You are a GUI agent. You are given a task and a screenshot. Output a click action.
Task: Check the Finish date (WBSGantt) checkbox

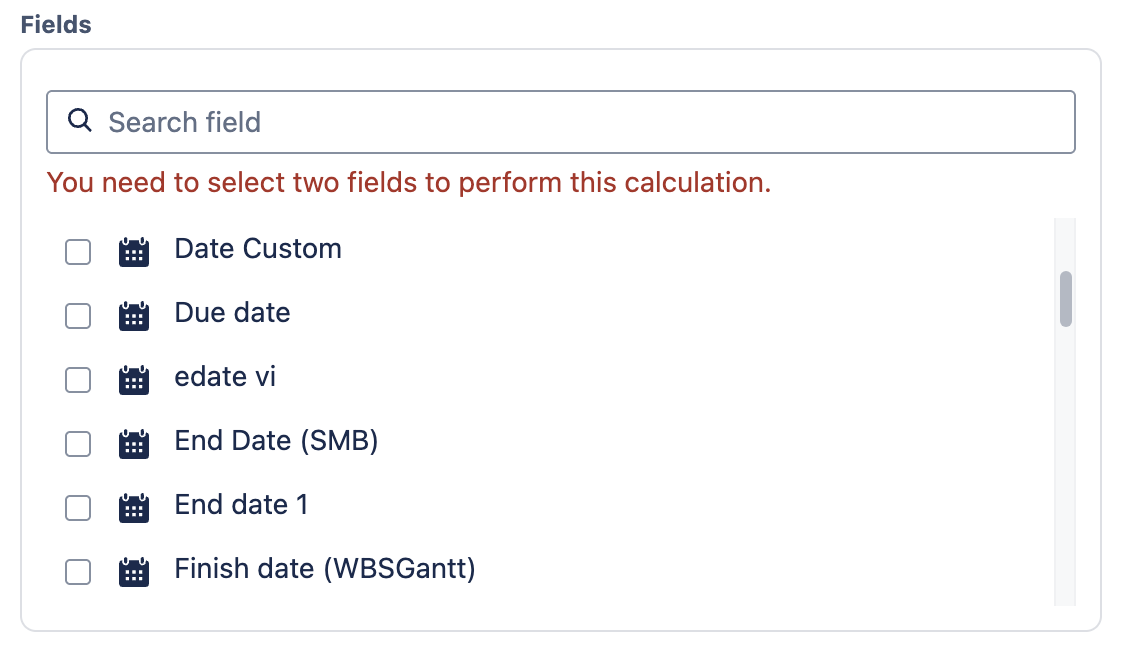click(x=78, y=572)
